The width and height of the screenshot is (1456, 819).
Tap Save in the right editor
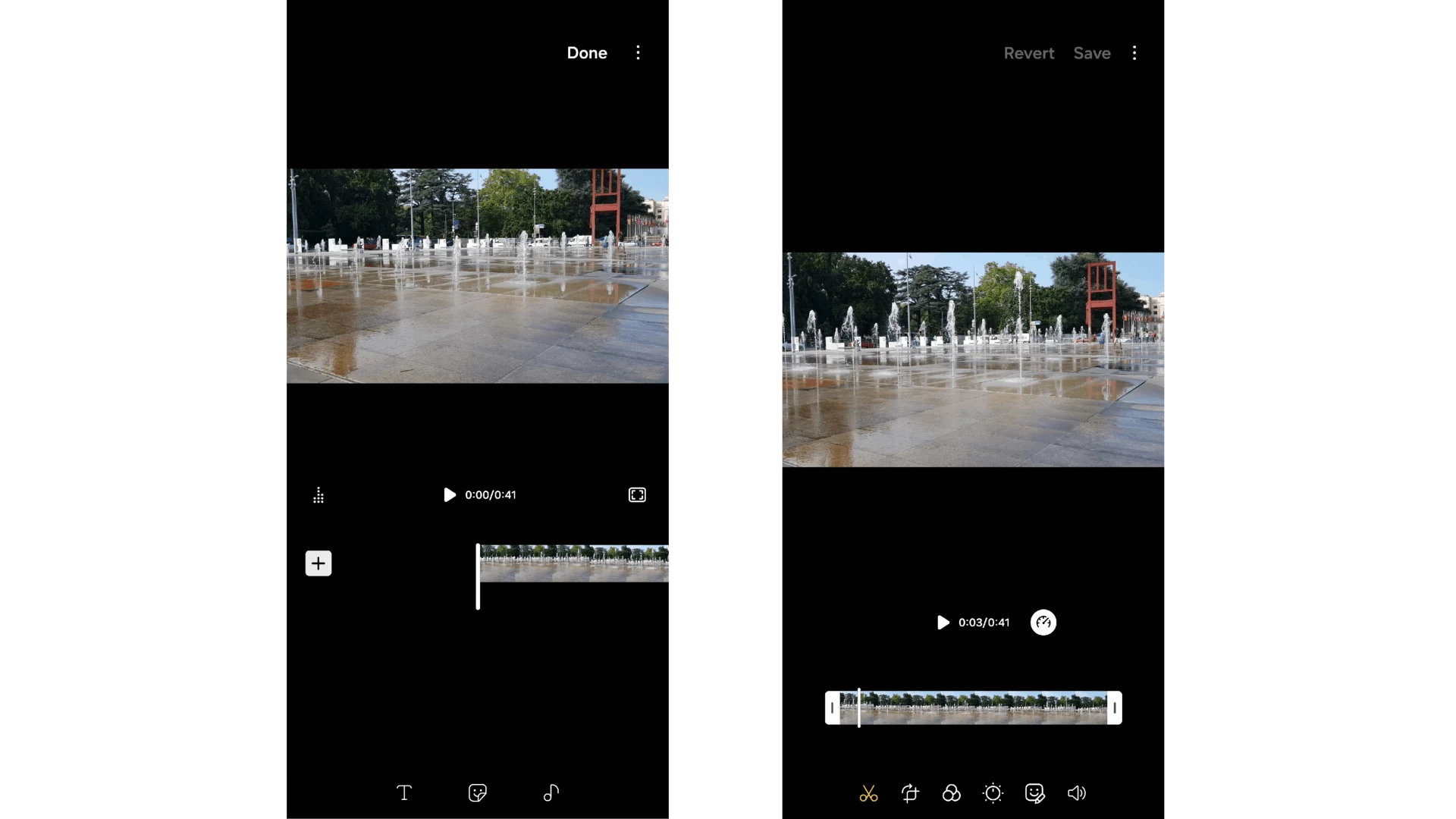point(1092,53)
